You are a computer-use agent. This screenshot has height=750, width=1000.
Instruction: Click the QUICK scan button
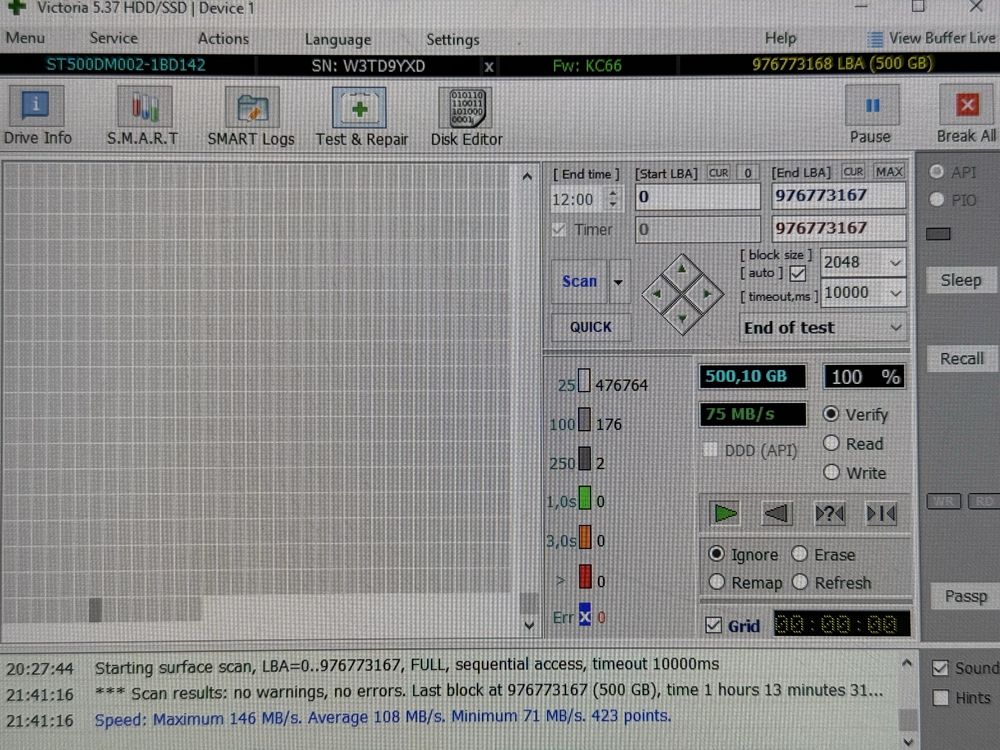click(x=591, y=327)
